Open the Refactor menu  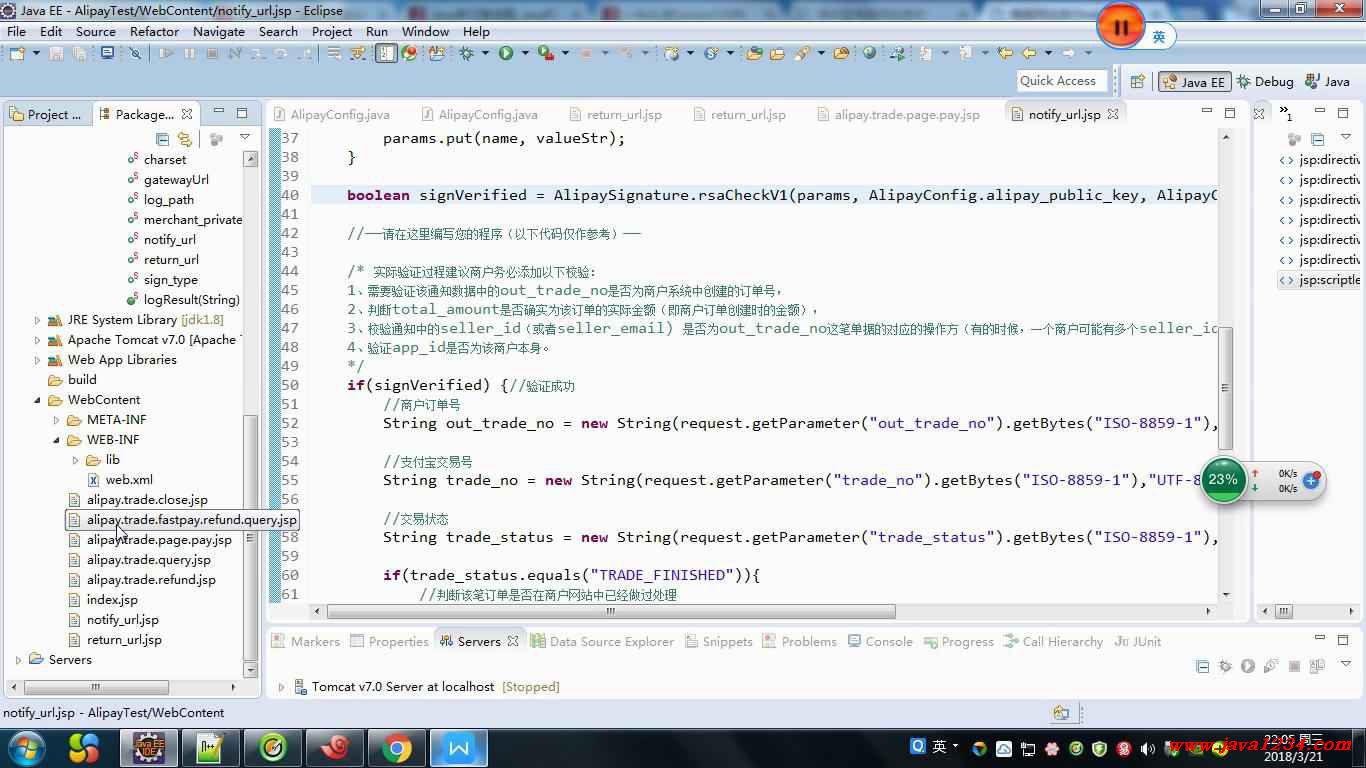(x=154, y=31)
